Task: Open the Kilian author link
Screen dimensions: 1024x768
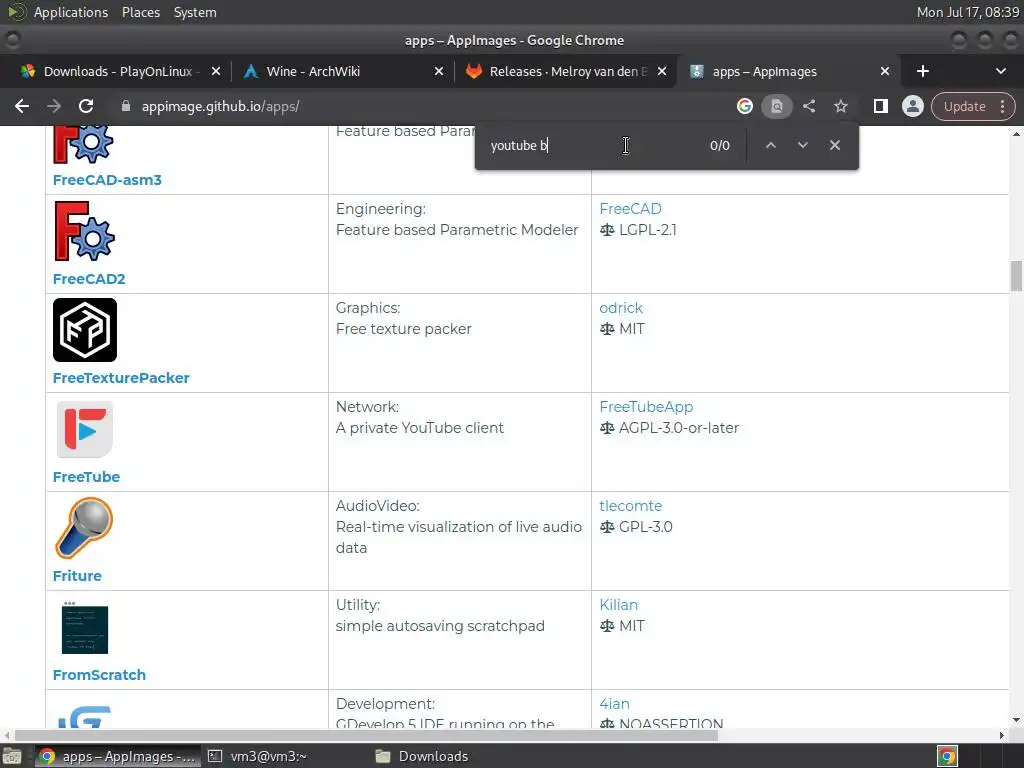Action: tap(618, 605)
